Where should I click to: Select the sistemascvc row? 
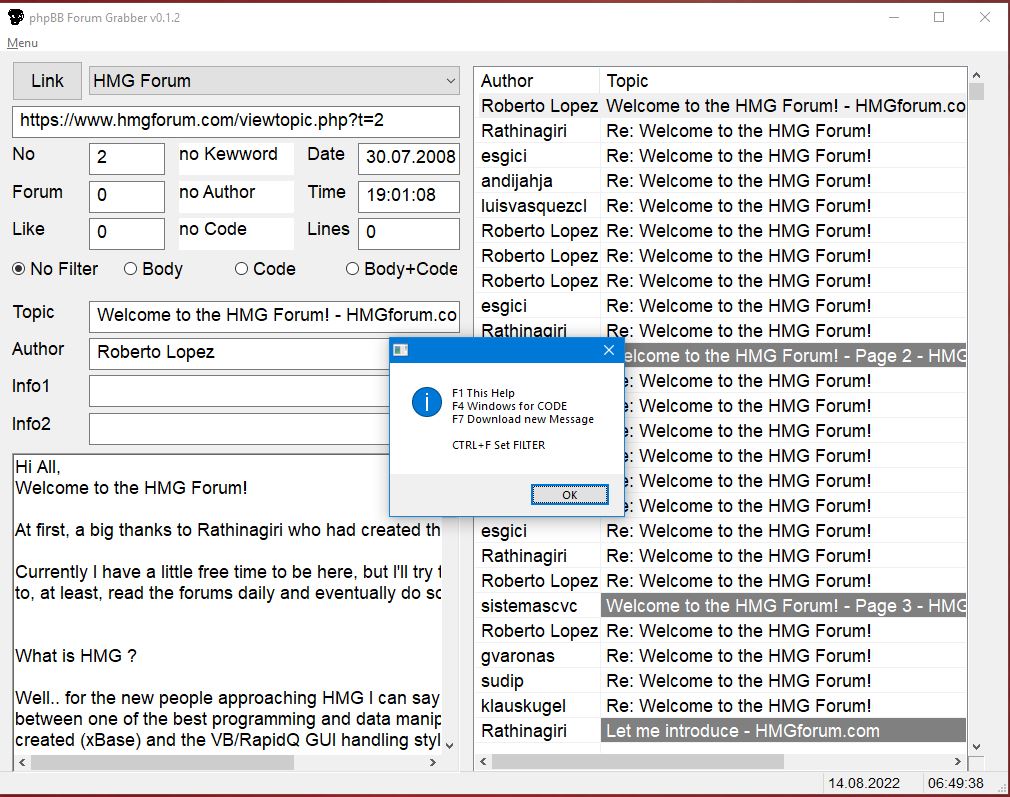click(721, 606)
